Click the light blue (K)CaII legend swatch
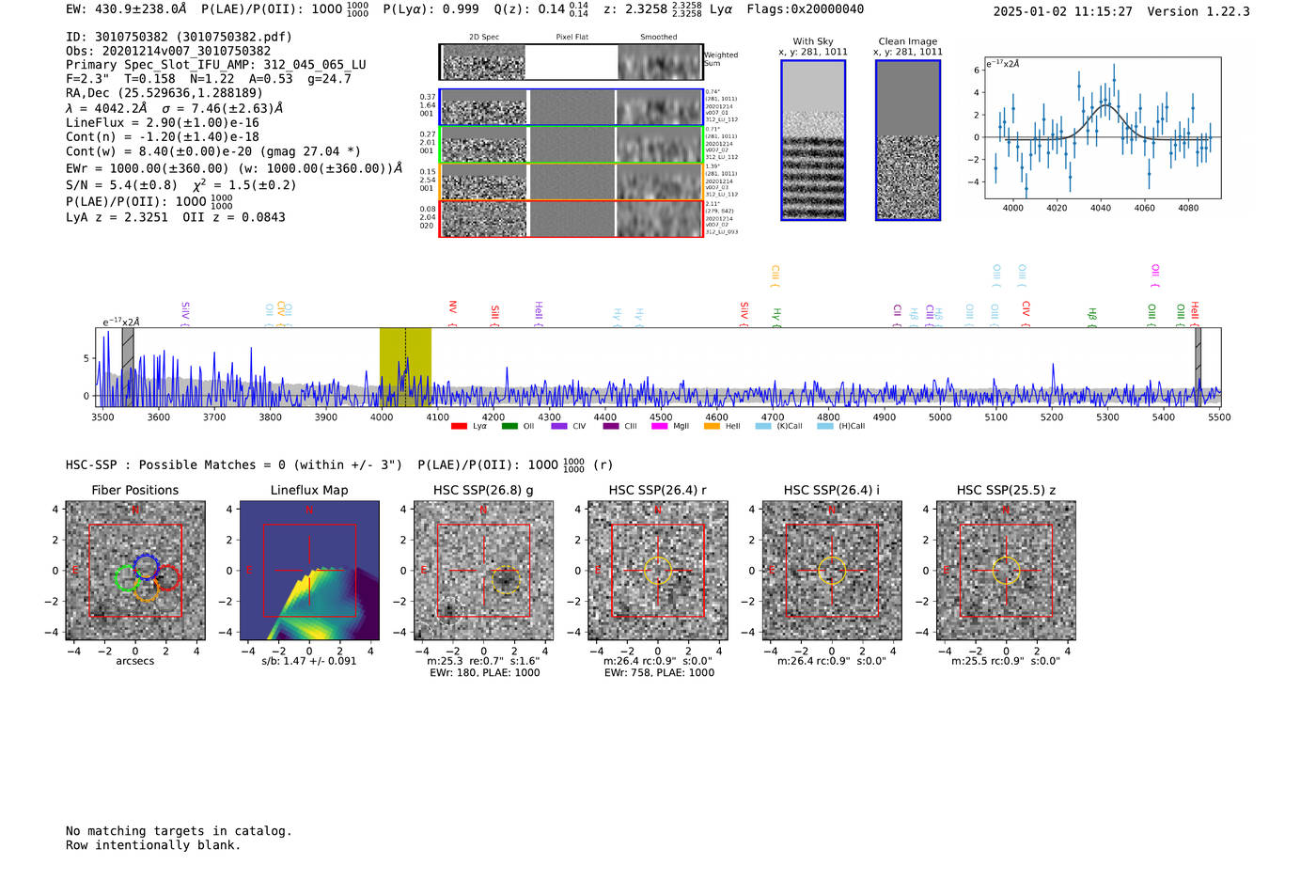 pos(763,426)
